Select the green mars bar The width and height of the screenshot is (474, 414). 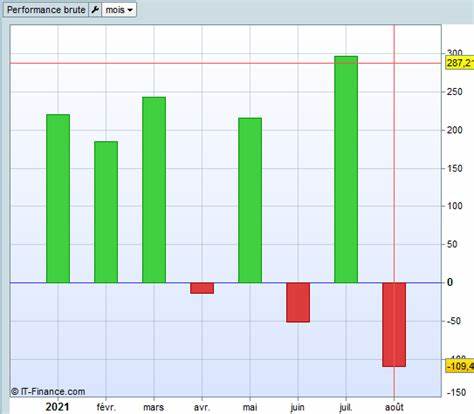point(154,190)
